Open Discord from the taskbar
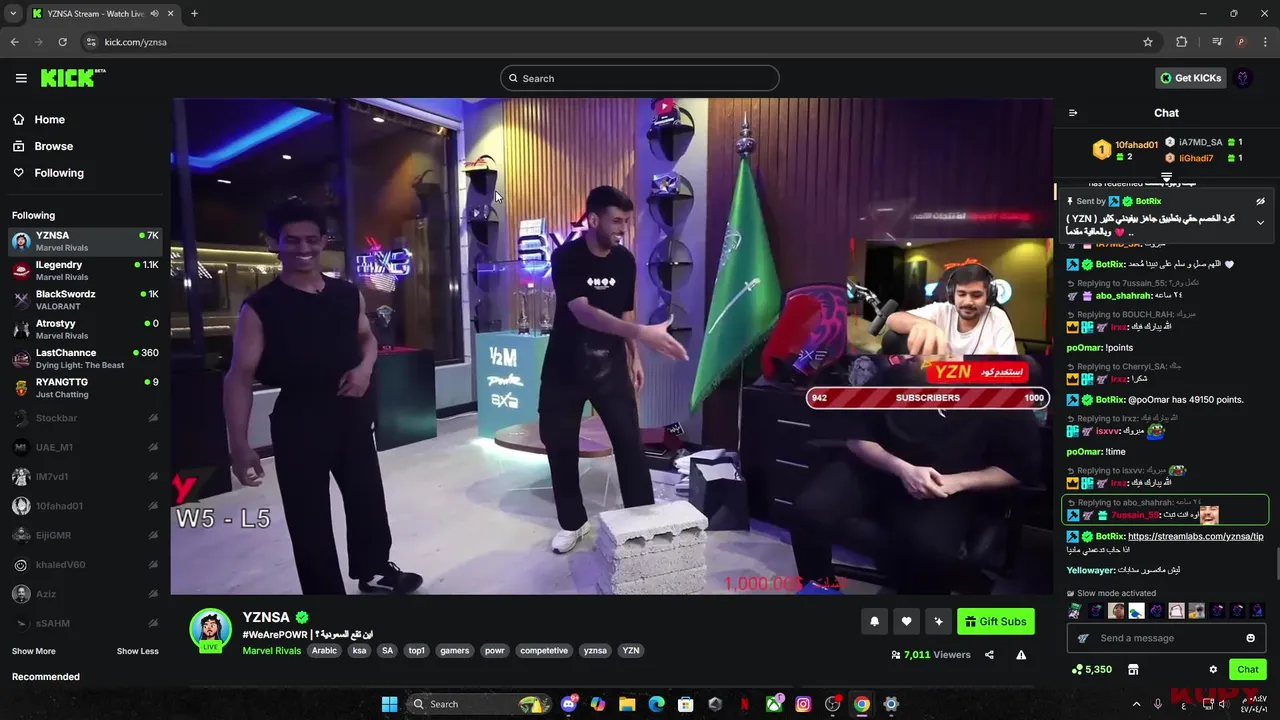This screenshot has width=1280, height=720. pos(569,704)
